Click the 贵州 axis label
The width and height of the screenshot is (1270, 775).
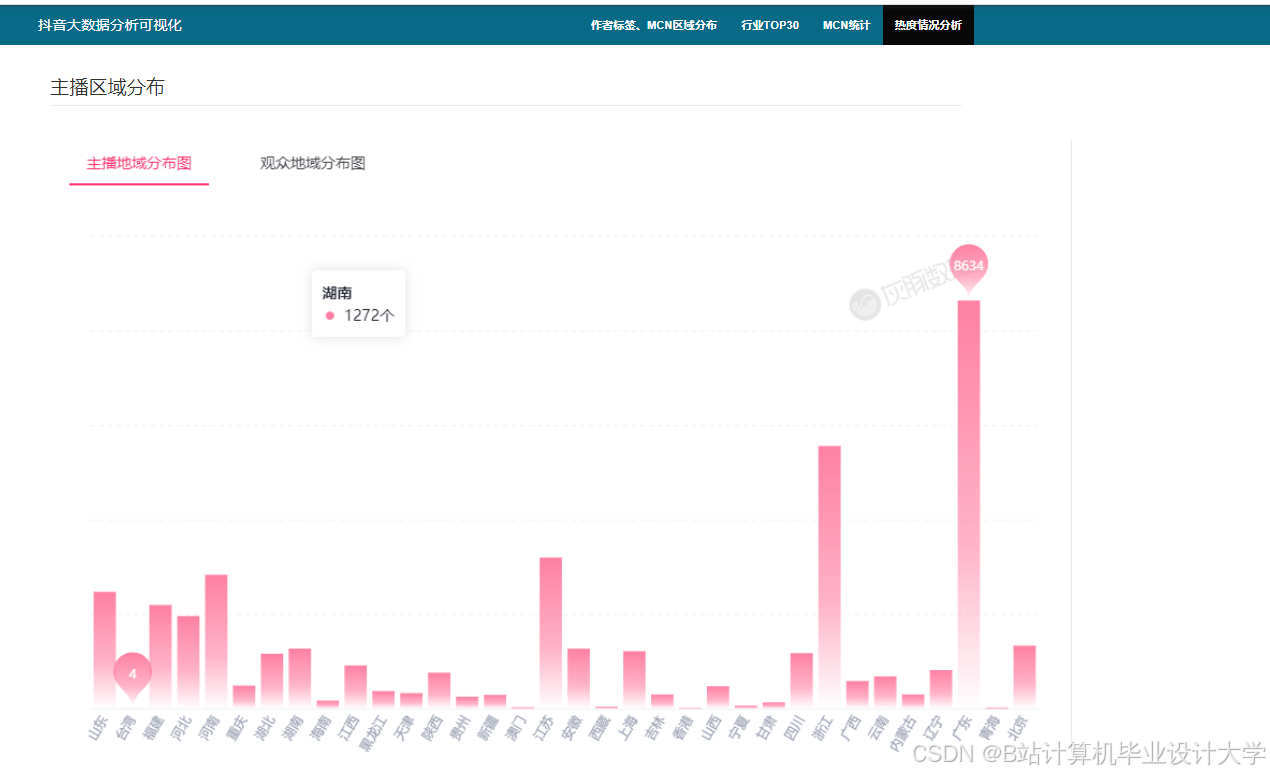(x=459, y=726)
